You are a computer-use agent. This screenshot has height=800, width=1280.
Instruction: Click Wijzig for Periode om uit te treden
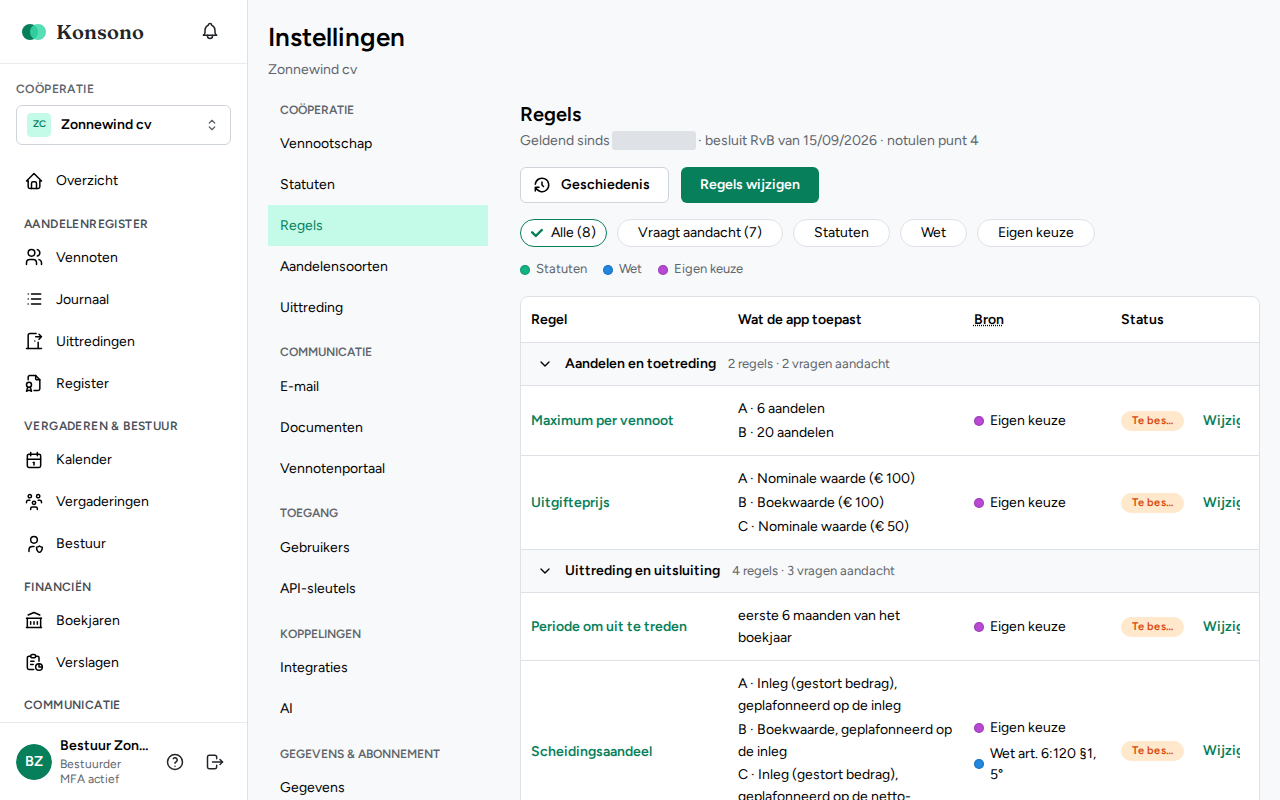1221,627
